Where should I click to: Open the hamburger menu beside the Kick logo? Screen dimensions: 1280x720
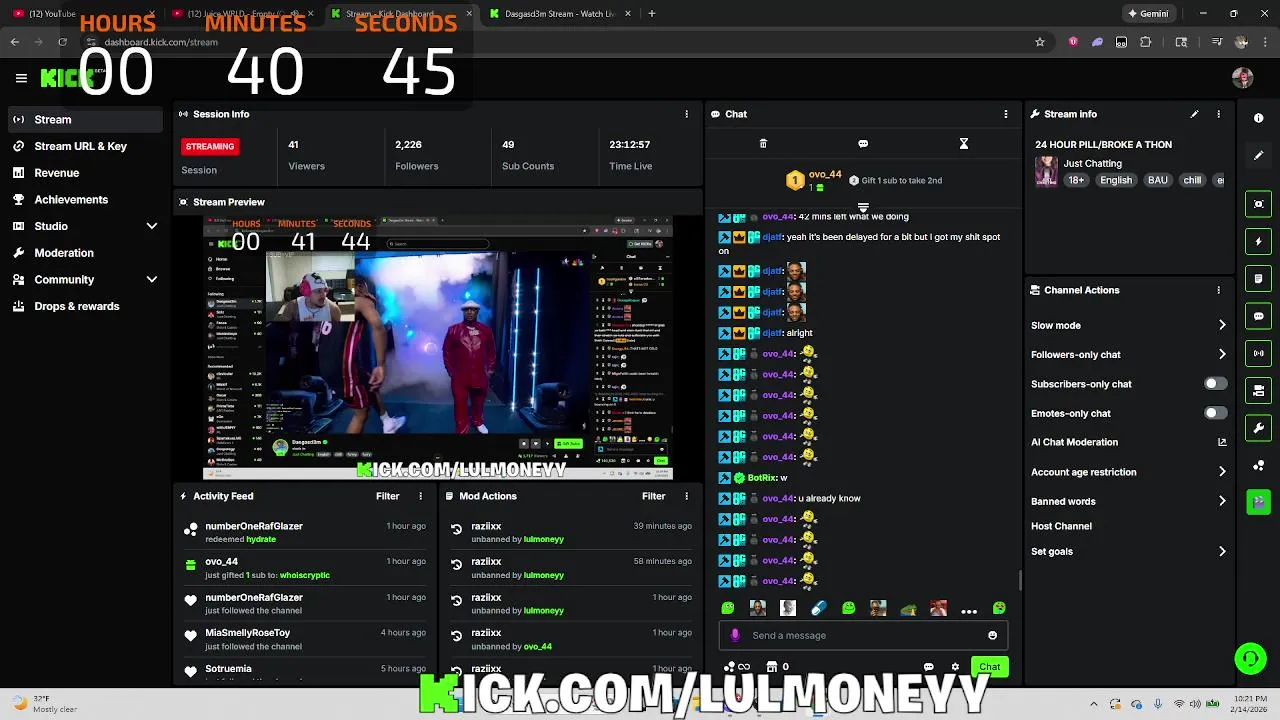tap(21, 78)
